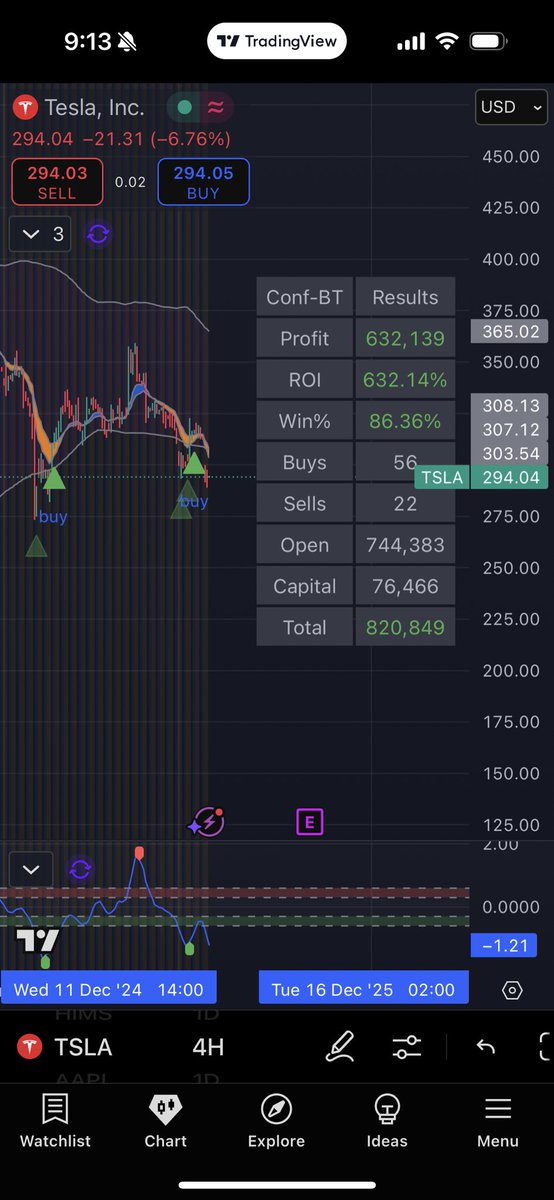Tap the red Tesla logo beside TSLA
This screenshot has width=554, height=1200.
pyautogui.click(x=29, y=1047)
